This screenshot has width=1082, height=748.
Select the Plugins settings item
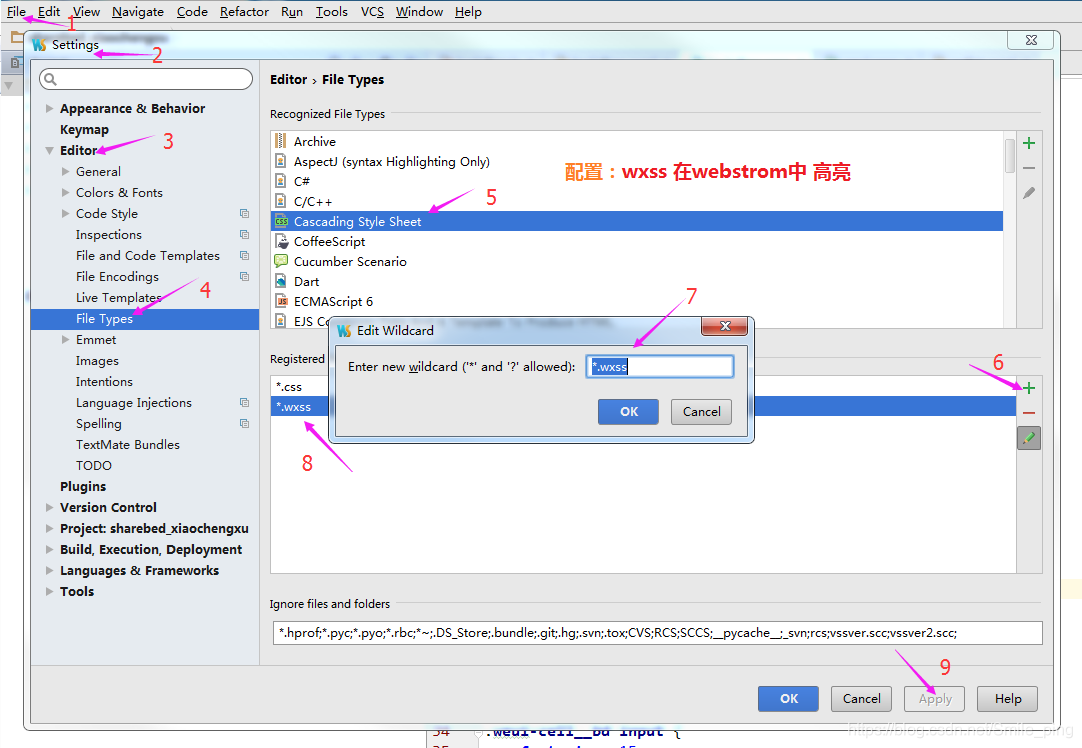[83, 486]
